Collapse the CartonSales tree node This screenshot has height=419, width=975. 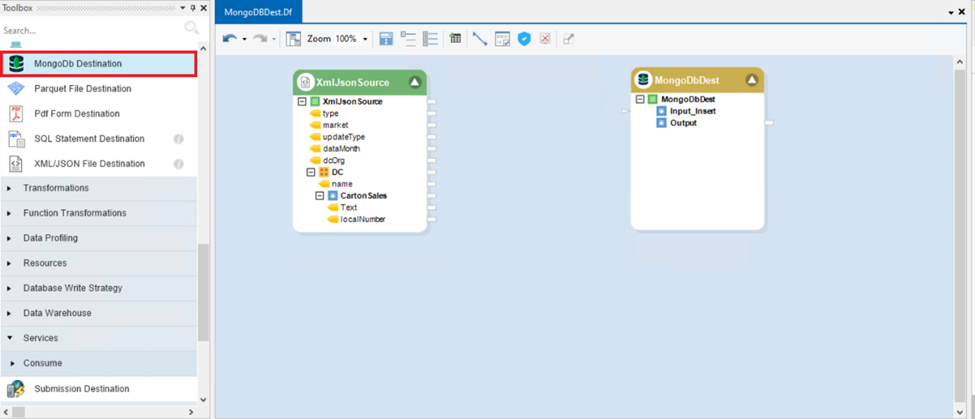[320, 196]
